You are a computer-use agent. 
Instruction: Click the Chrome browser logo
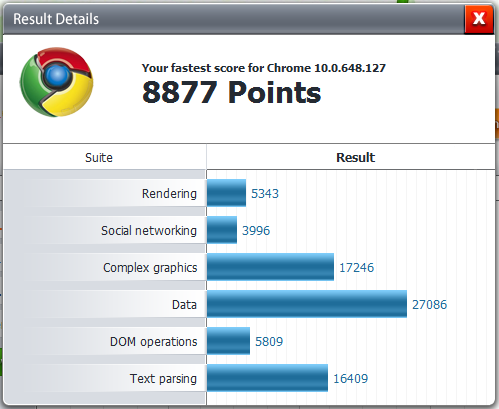57,82
